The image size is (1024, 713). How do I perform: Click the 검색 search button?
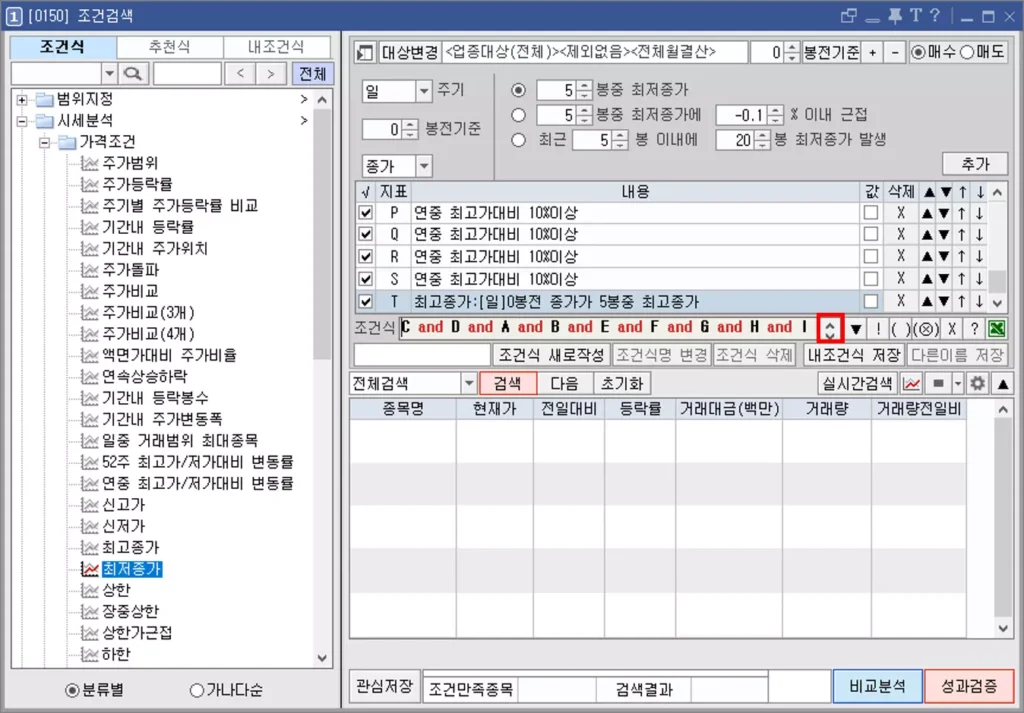pyautogui.click(x=507, y=384)
